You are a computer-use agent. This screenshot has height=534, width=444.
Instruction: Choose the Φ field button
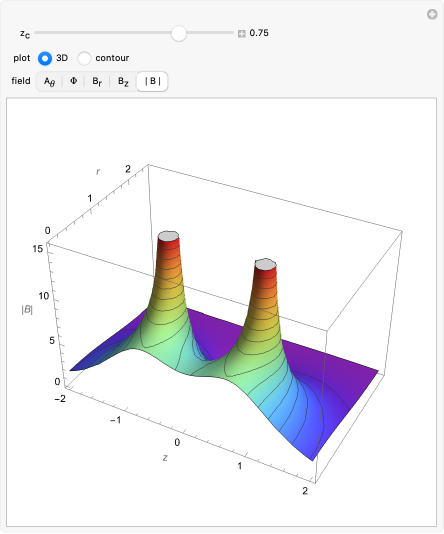click(x=73, y=81)
